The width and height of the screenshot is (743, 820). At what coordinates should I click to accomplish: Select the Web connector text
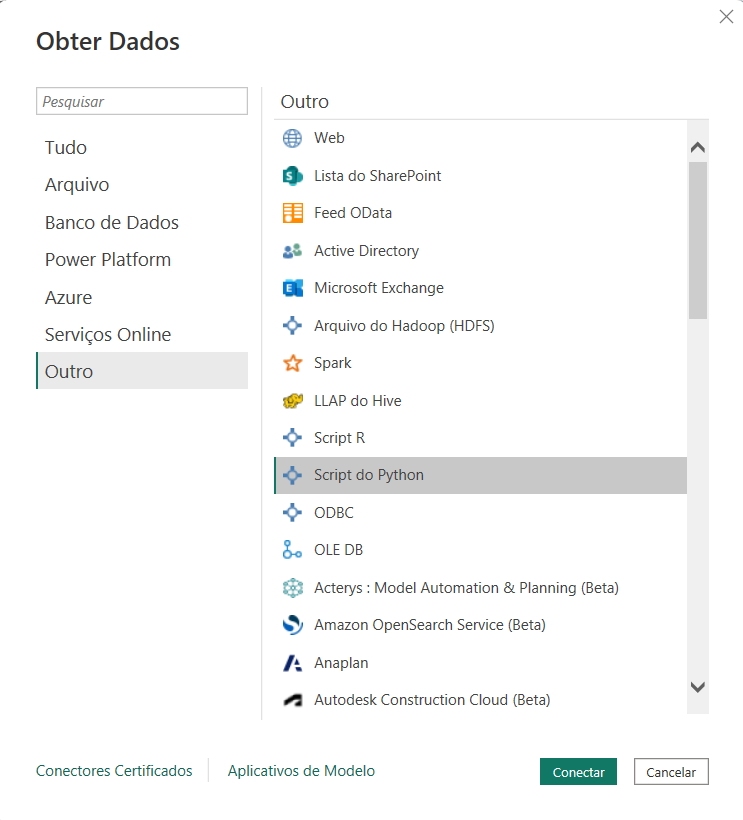[x=329, y=138]
